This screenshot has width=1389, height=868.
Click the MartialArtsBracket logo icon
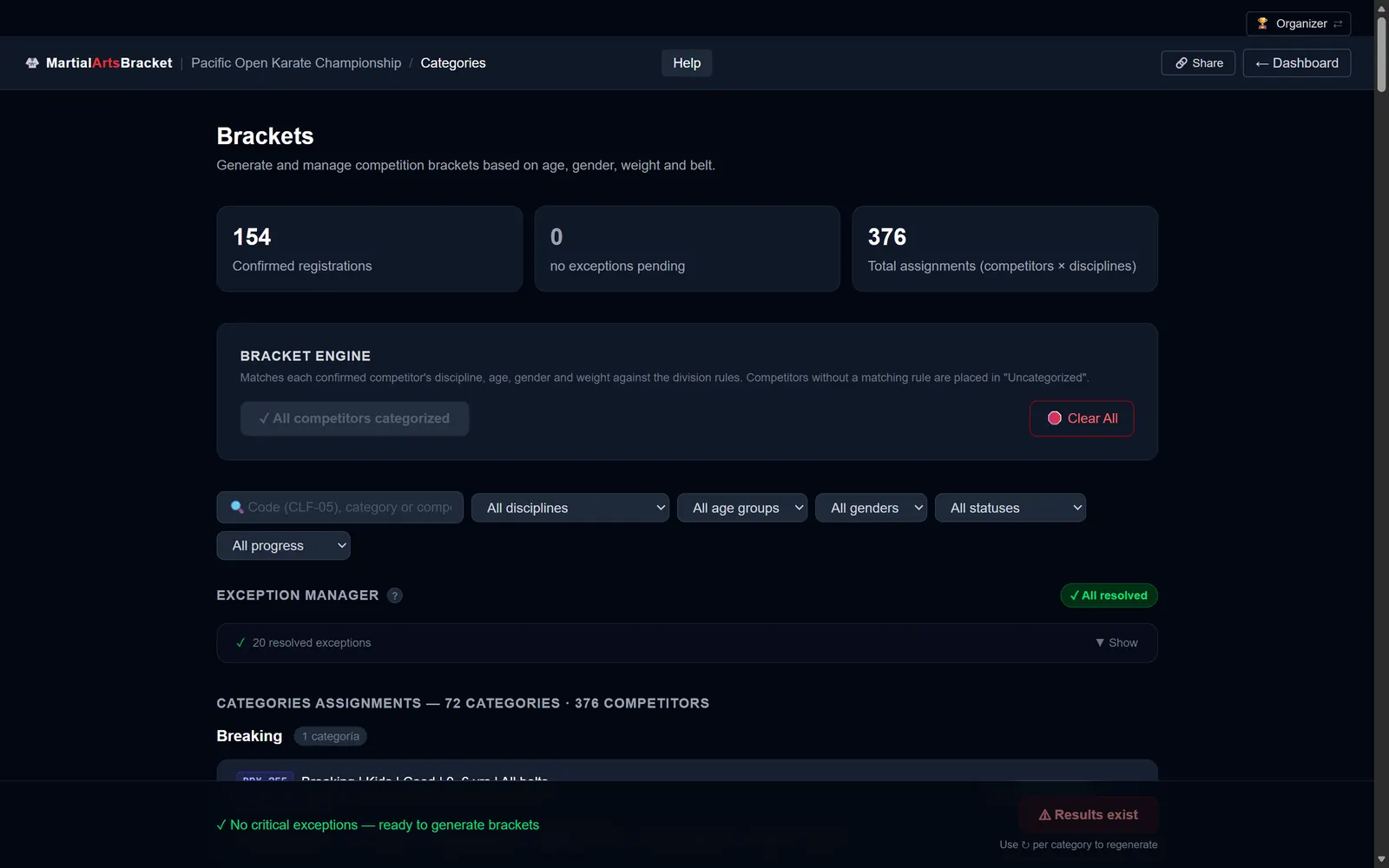tap(32, 63)
